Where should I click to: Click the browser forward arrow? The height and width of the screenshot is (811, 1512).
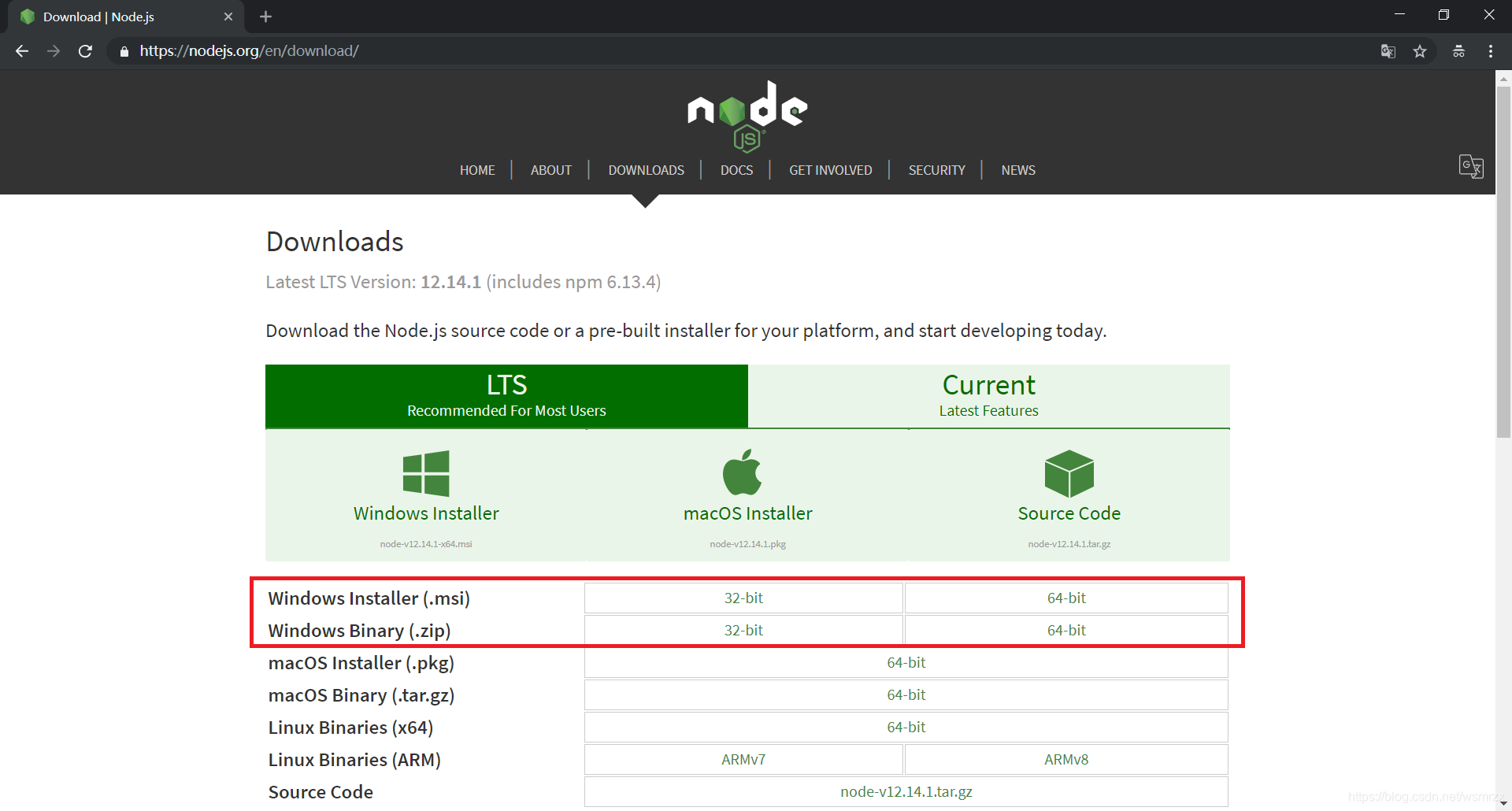54,51
